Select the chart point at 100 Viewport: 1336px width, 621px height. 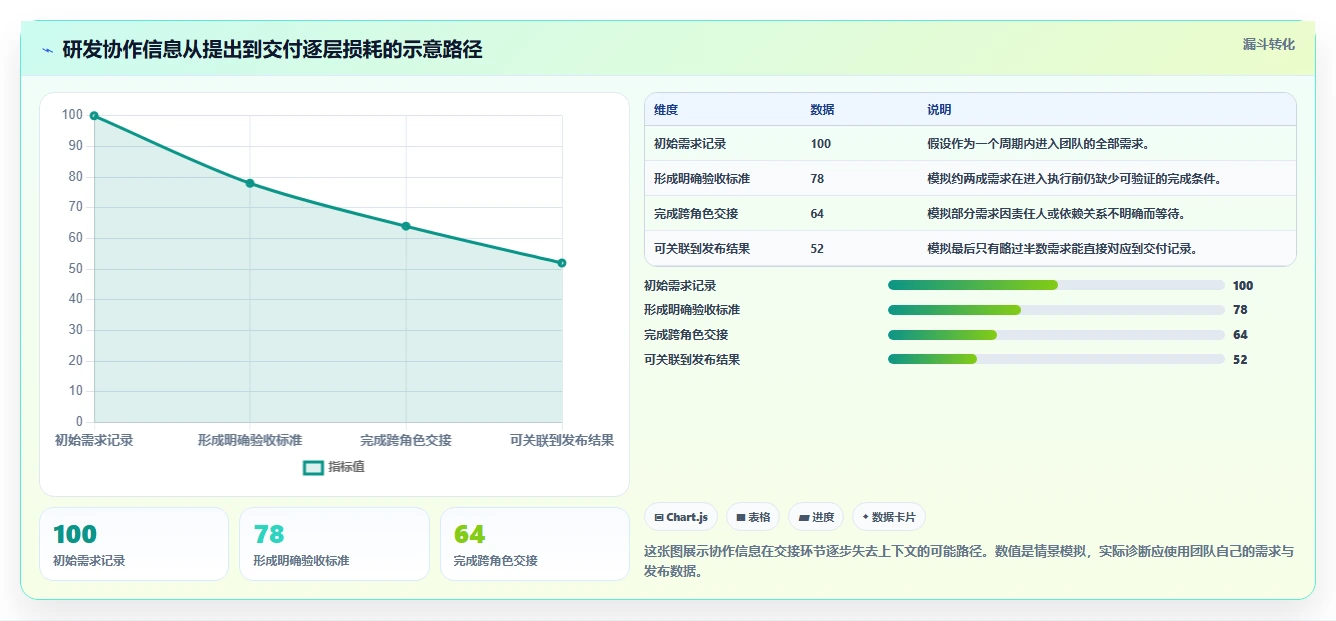coord(94,116)
